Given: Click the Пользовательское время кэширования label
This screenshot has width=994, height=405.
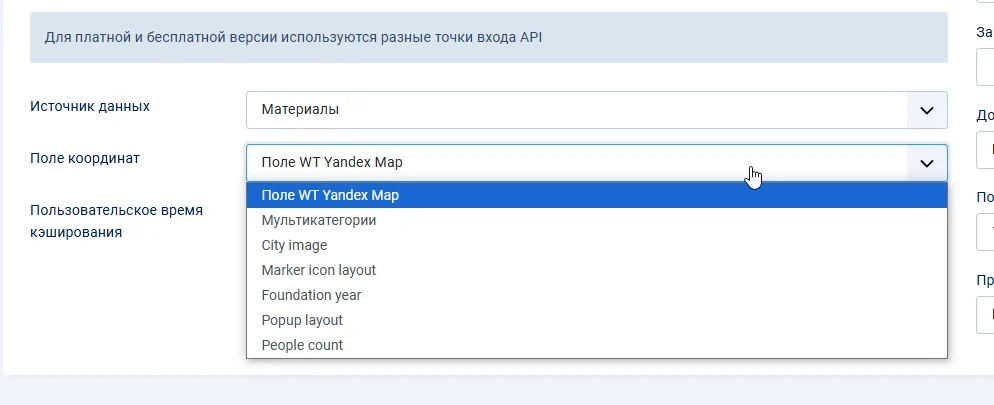Looking at the screenshot, I should point(117,221).
